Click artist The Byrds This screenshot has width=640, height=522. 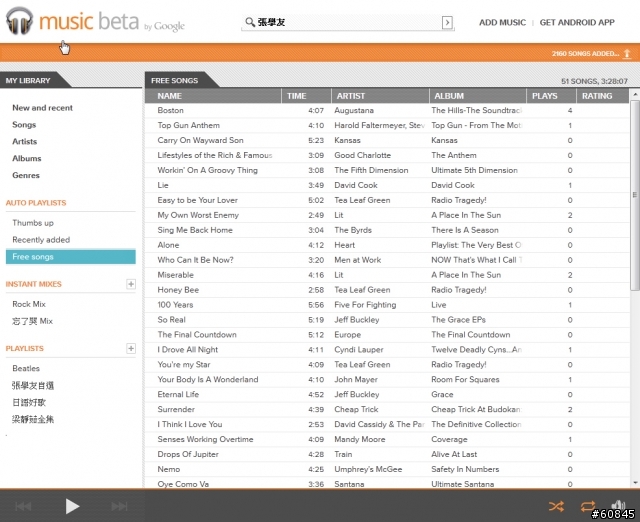[353, 230]
